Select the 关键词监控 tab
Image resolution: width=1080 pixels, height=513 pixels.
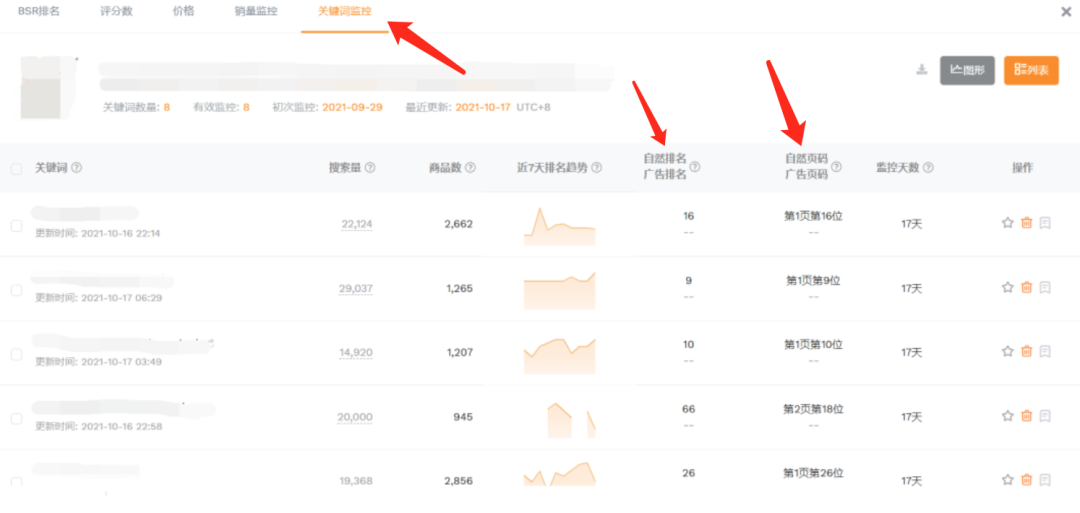click(344, 11)
